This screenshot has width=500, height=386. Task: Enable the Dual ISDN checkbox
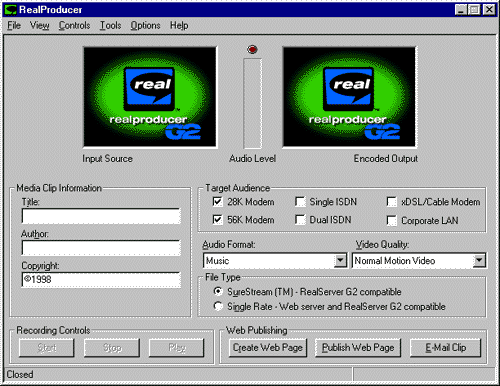click(x=300, y=220)
